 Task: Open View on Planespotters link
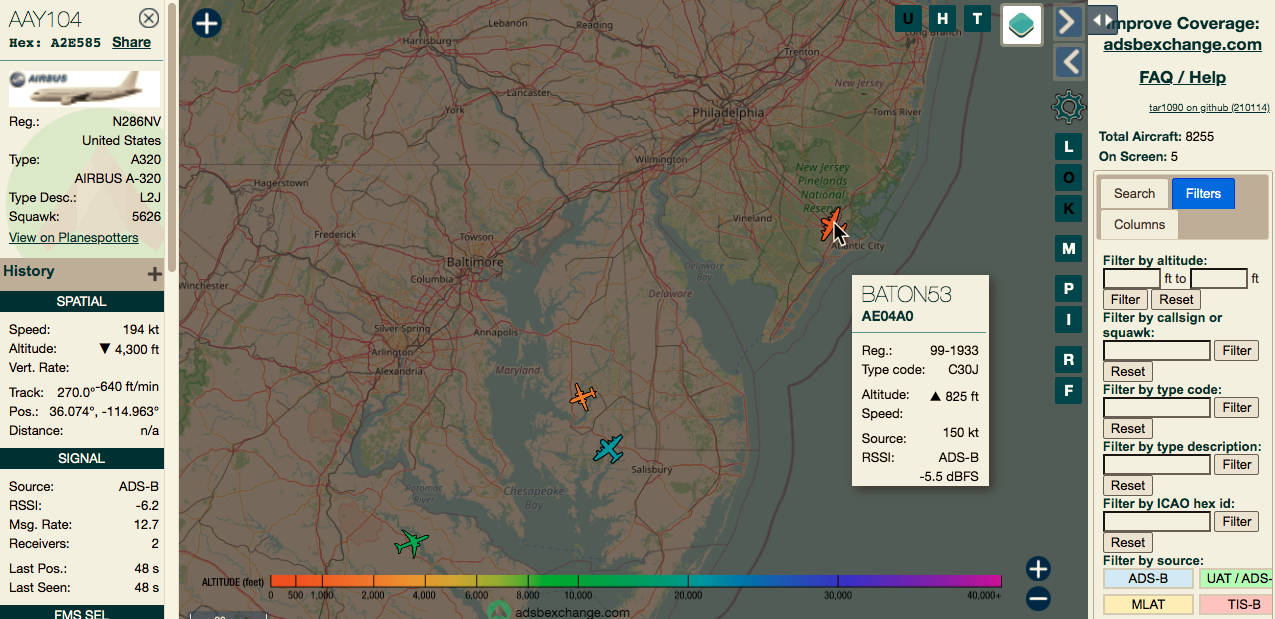point(74,237)
